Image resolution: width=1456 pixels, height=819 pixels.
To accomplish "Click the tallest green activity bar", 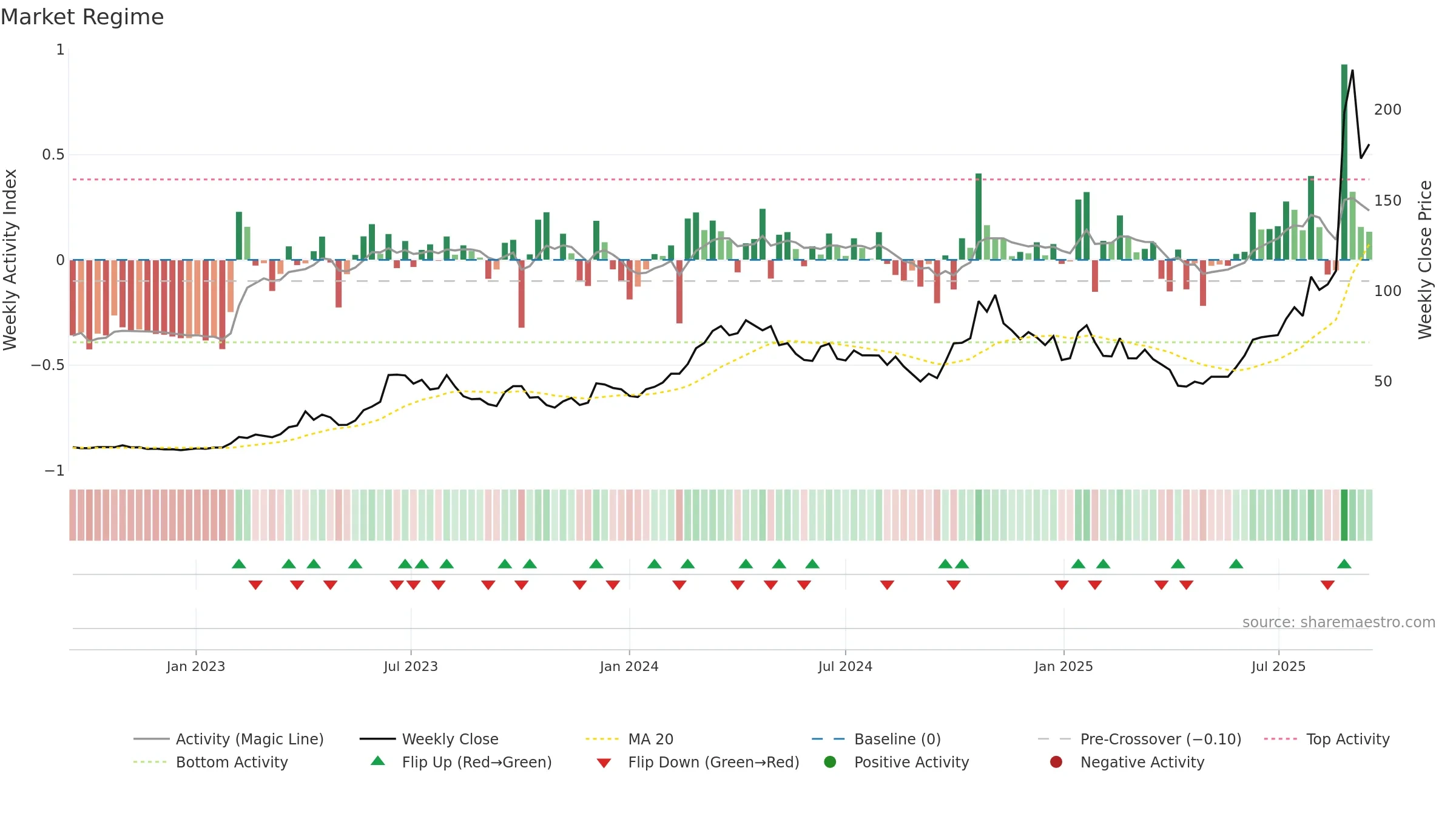I will (x=1344, y=162).
